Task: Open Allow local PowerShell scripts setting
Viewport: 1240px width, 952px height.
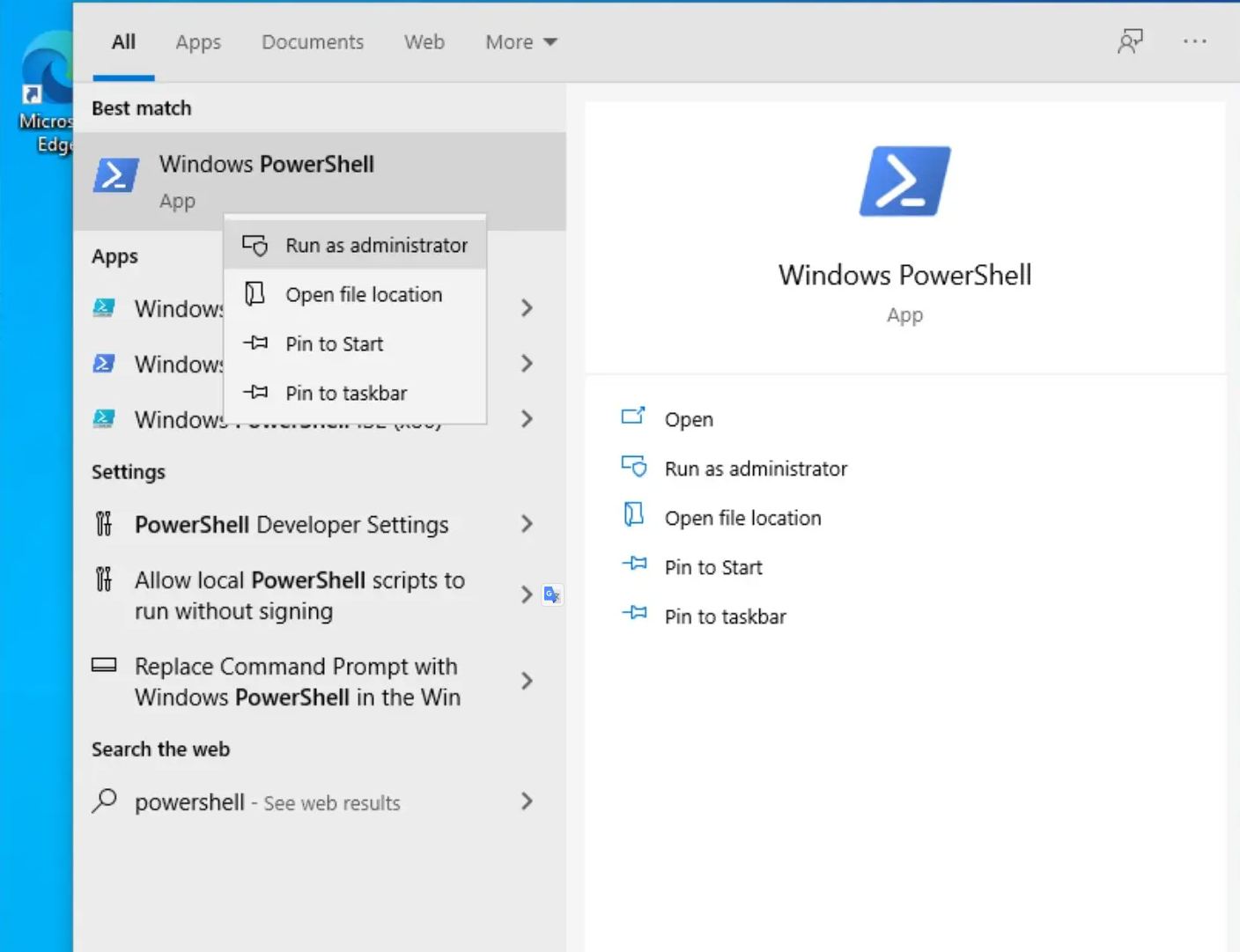Action: pyautogui.click(x=319, y=595)
